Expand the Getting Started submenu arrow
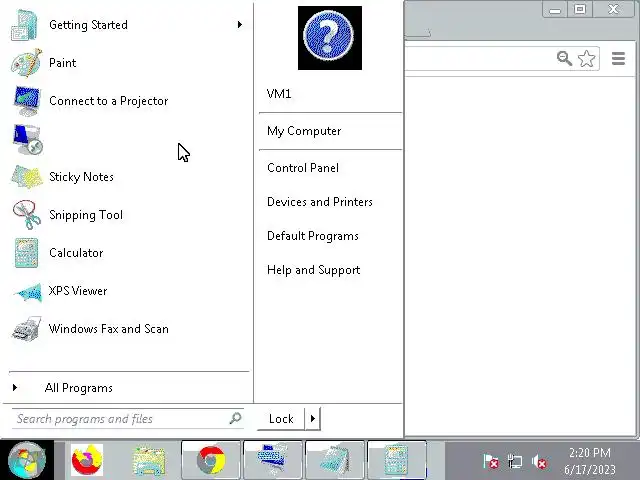 pyautogui.click(x=240, y=24)
